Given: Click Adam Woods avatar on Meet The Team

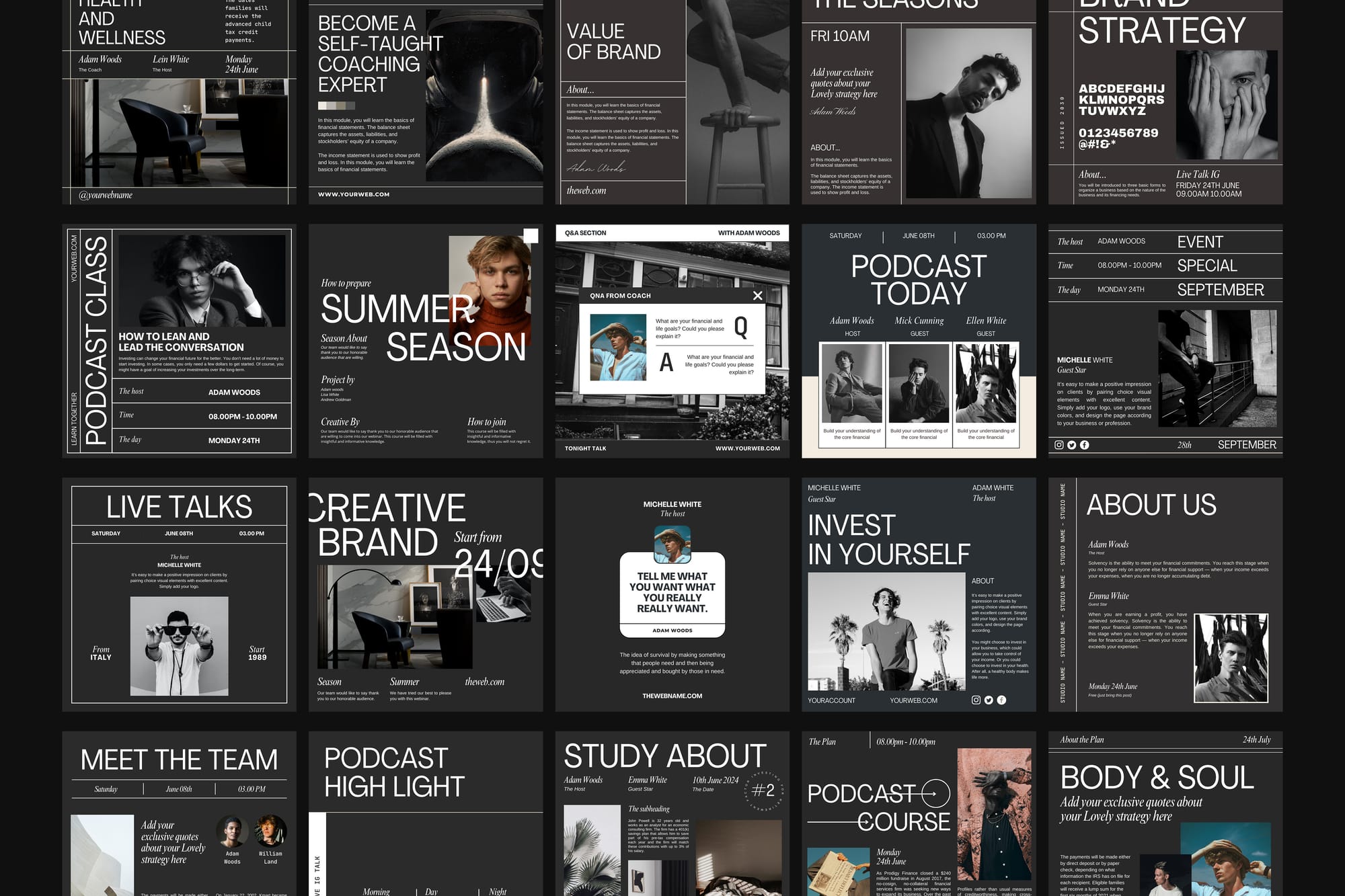Looking at the screenshot, I should (232, 833).
